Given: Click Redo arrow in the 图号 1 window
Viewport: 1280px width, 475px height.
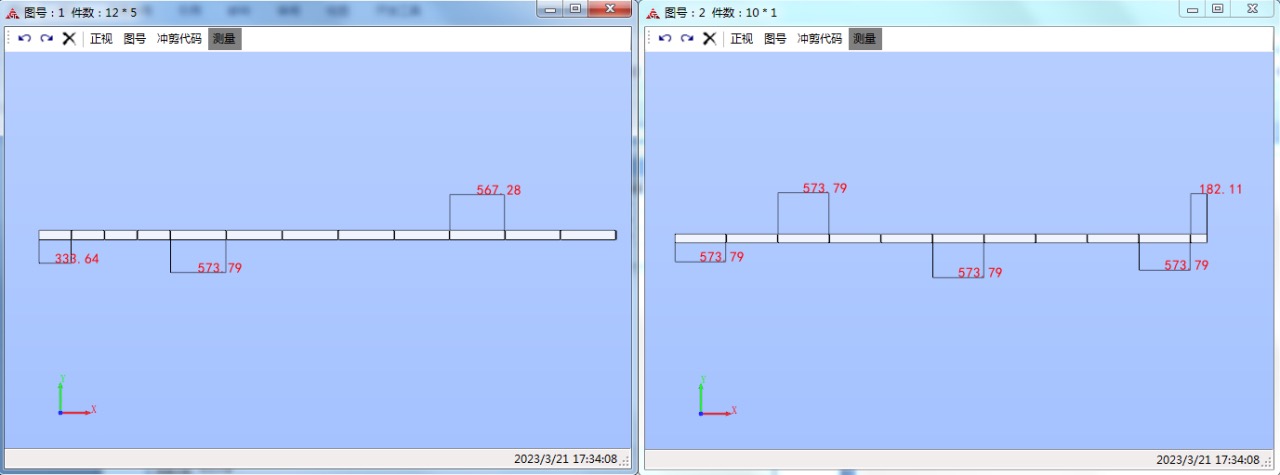Looking at the screenshot, I should point(46,39).
